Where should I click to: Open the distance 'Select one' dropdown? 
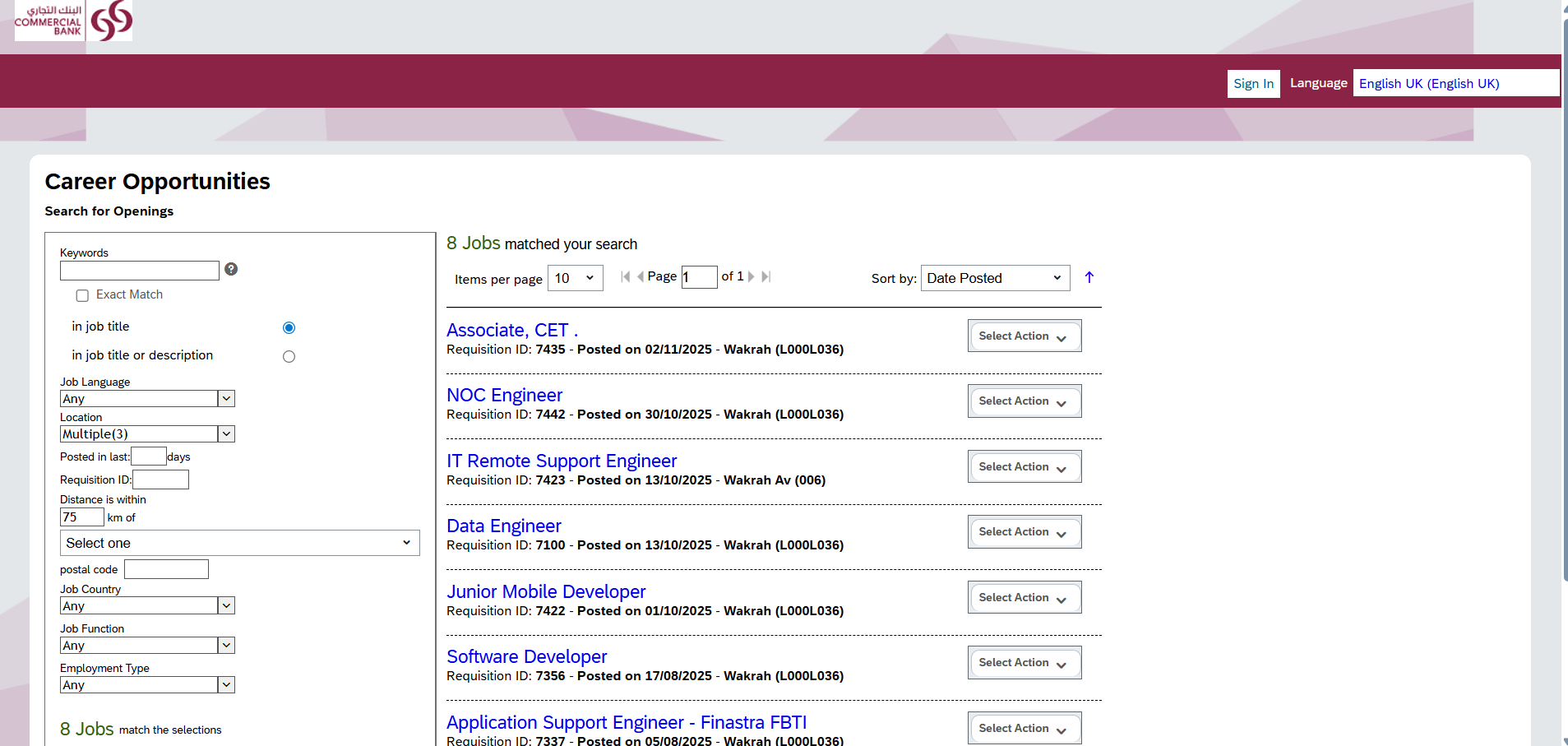(x=239, y=543)
